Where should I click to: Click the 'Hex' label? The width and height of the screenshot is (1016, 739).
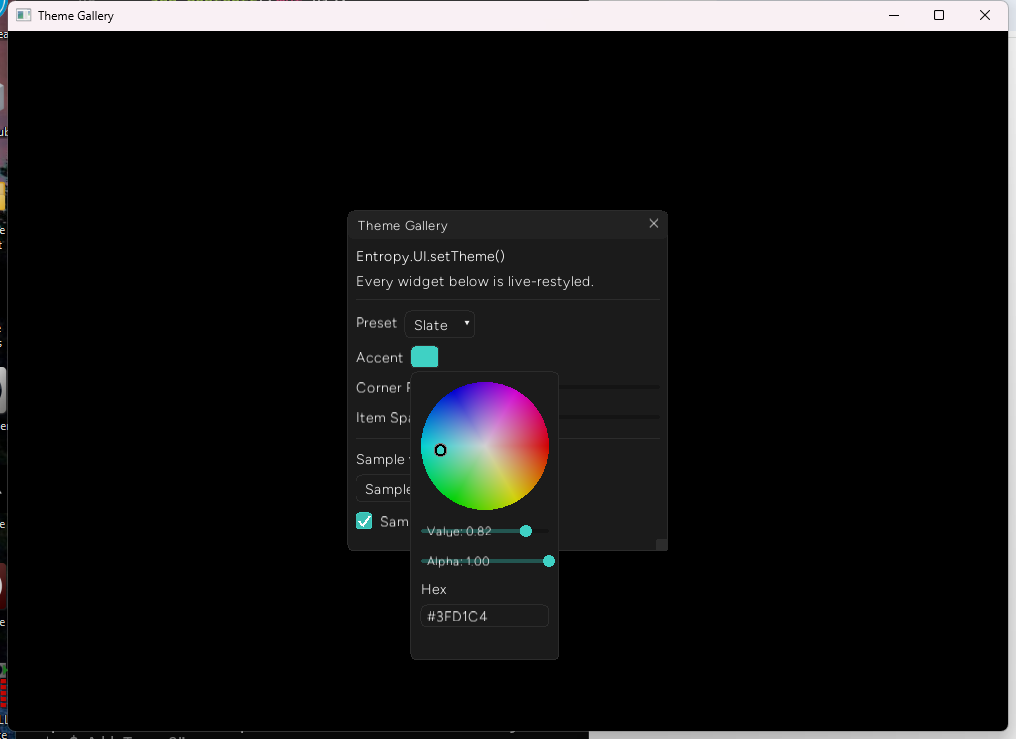click(433, 589)
